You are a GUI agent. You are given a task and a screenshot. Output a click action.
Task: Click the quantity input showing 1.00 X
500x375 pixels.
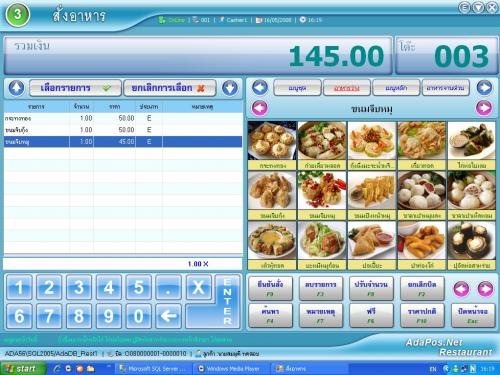tap(122, 264)
